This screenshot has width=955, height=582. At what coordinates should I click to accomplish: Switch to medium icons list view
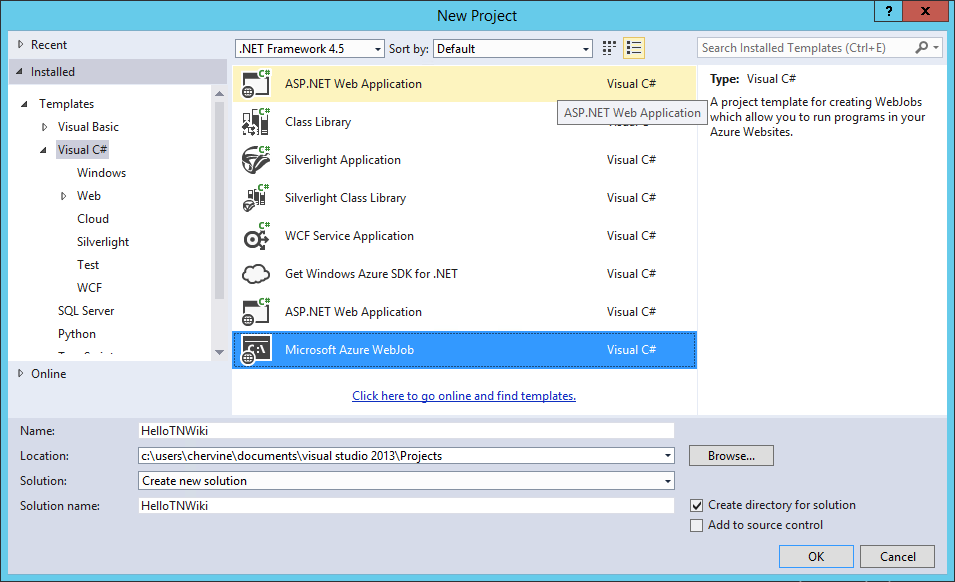[x=634, y=48]
